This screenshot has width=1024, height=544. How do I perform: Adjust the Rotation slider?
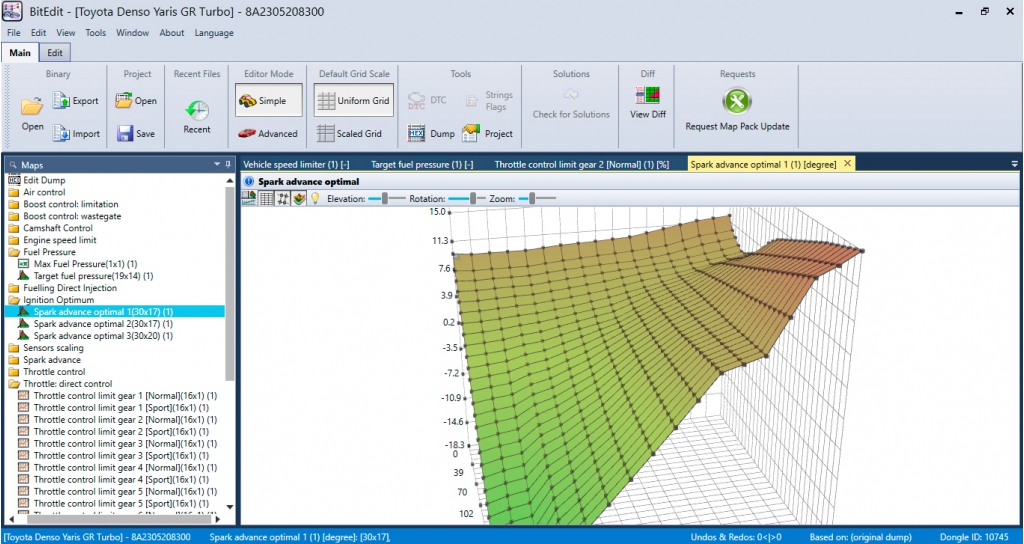tap(467, 198)
